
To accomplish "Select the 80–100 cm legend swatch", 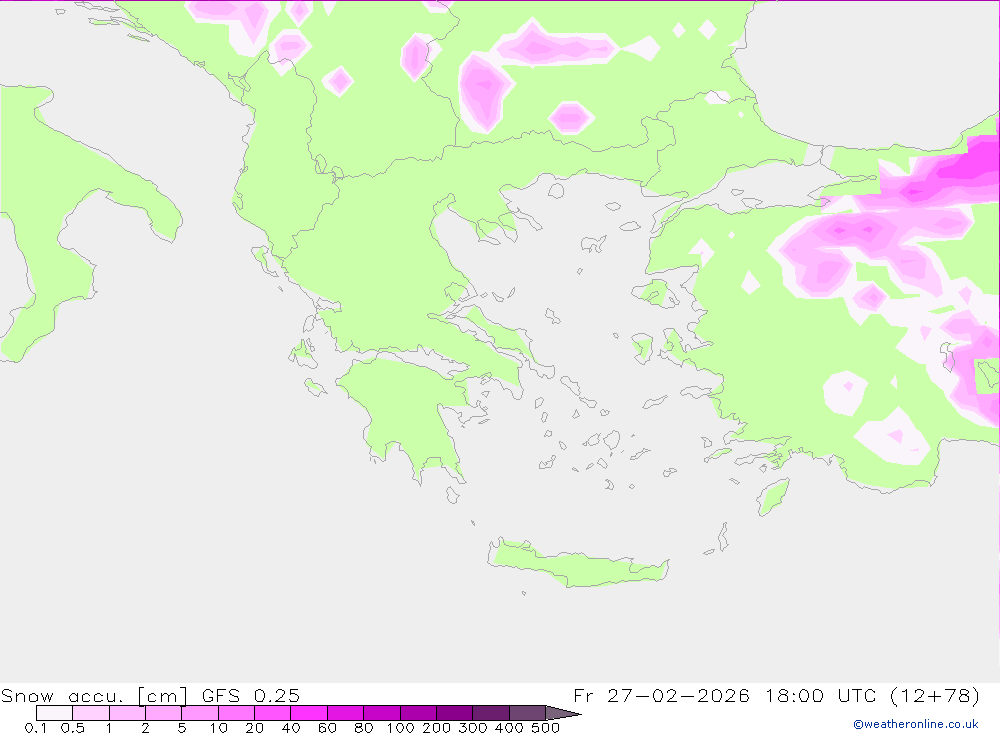I will 381,713.
